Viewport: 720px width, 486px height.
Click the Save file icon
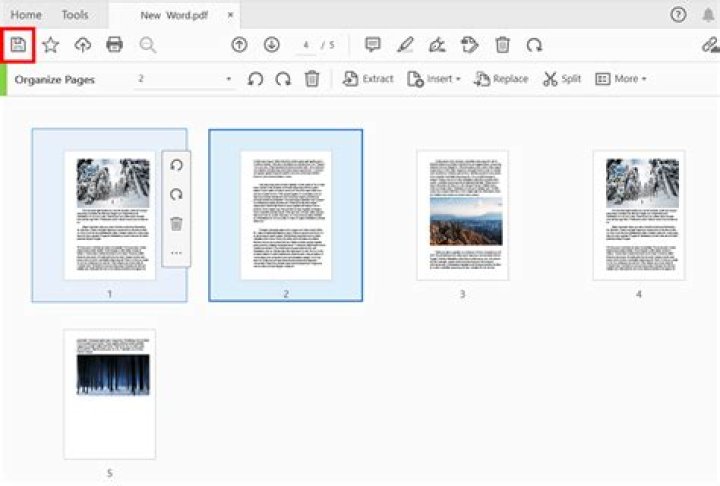pyautogui.click(x=18, y=45)
